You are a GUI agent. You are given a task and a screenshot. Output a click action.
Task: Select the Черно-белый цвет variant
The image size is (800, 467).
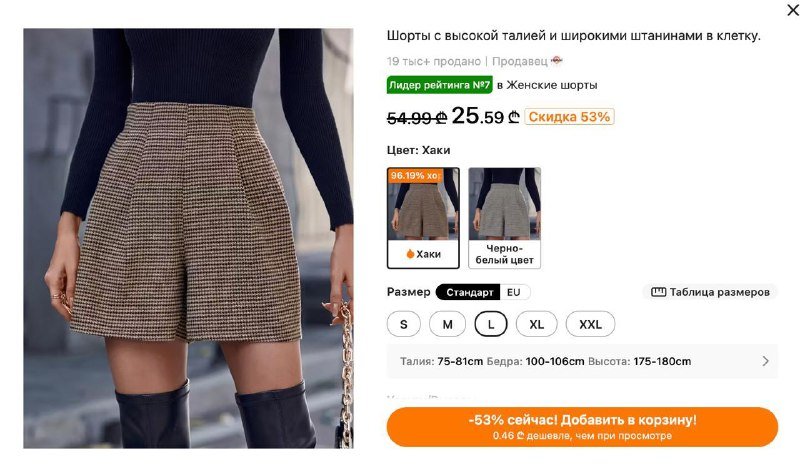505,218
